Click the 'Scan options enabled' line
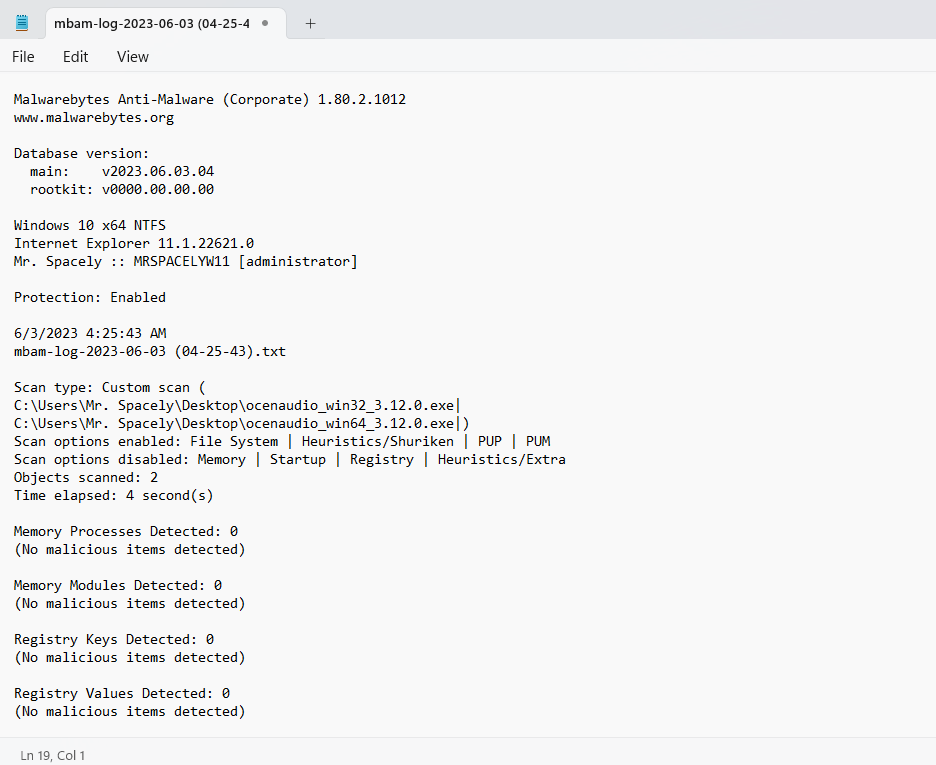Screen dimensions: 936x765 [282, 442]
